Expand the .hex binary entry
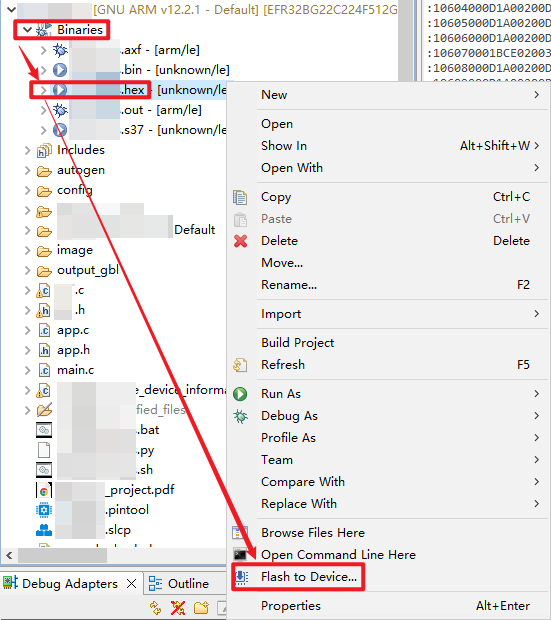The width and height of the screenshot is (551, 620). pyautogui.click(x=44, y=90)
